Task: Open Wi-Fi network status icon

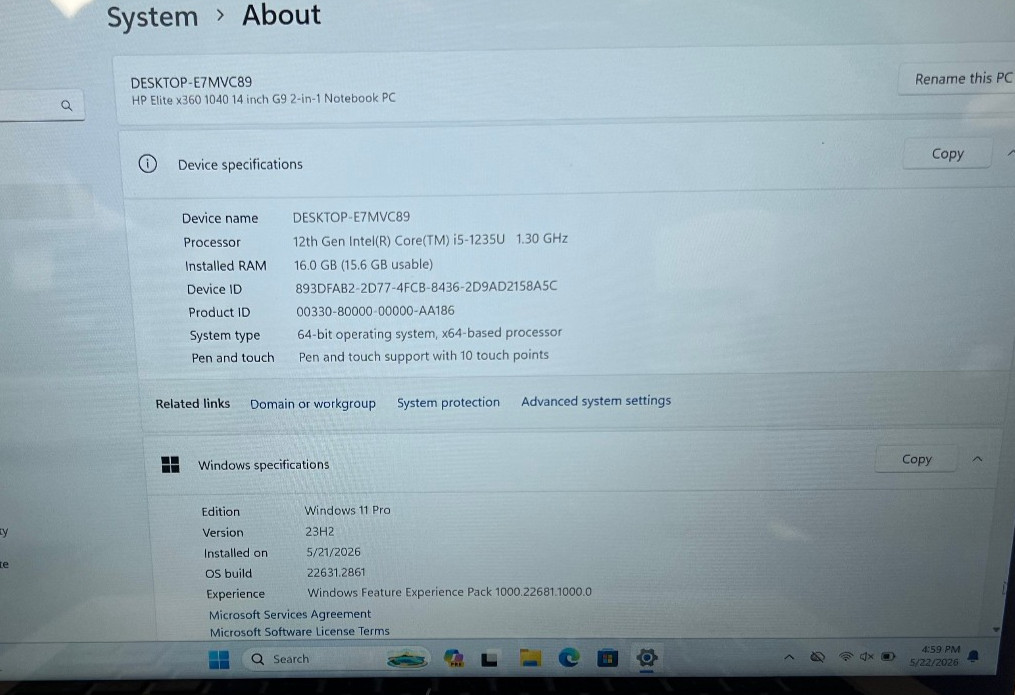Action: point(845,657)
